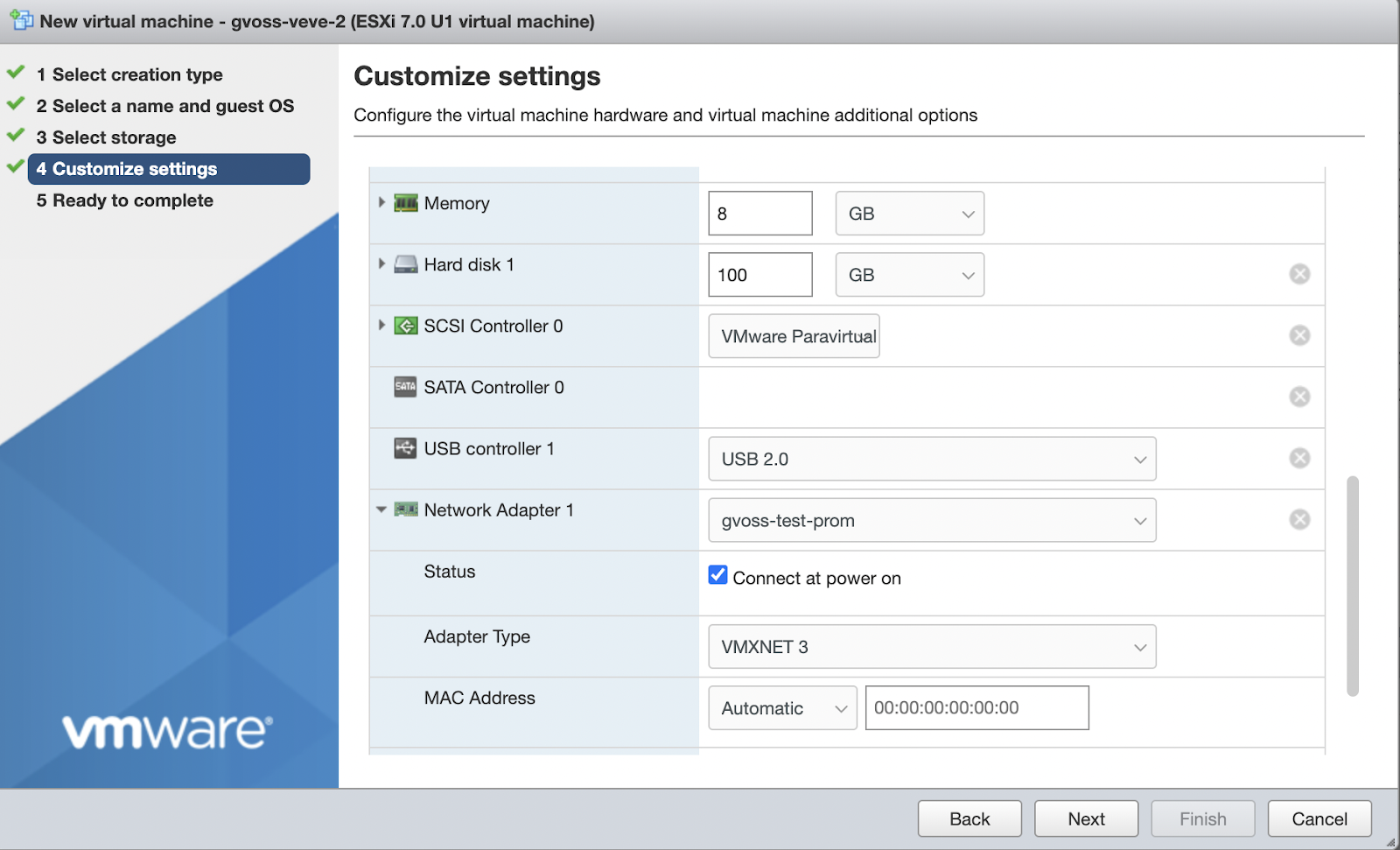Delete SATA Controller 0 with the X icon

click(x=1299, y=397)
